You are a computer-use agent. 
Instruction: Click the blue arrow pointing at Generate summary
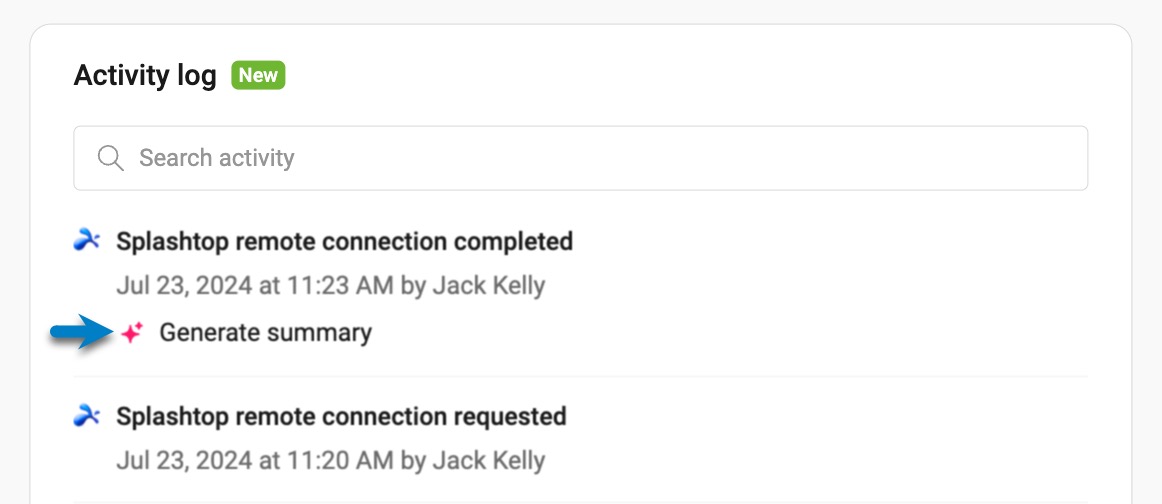point(80,332)
